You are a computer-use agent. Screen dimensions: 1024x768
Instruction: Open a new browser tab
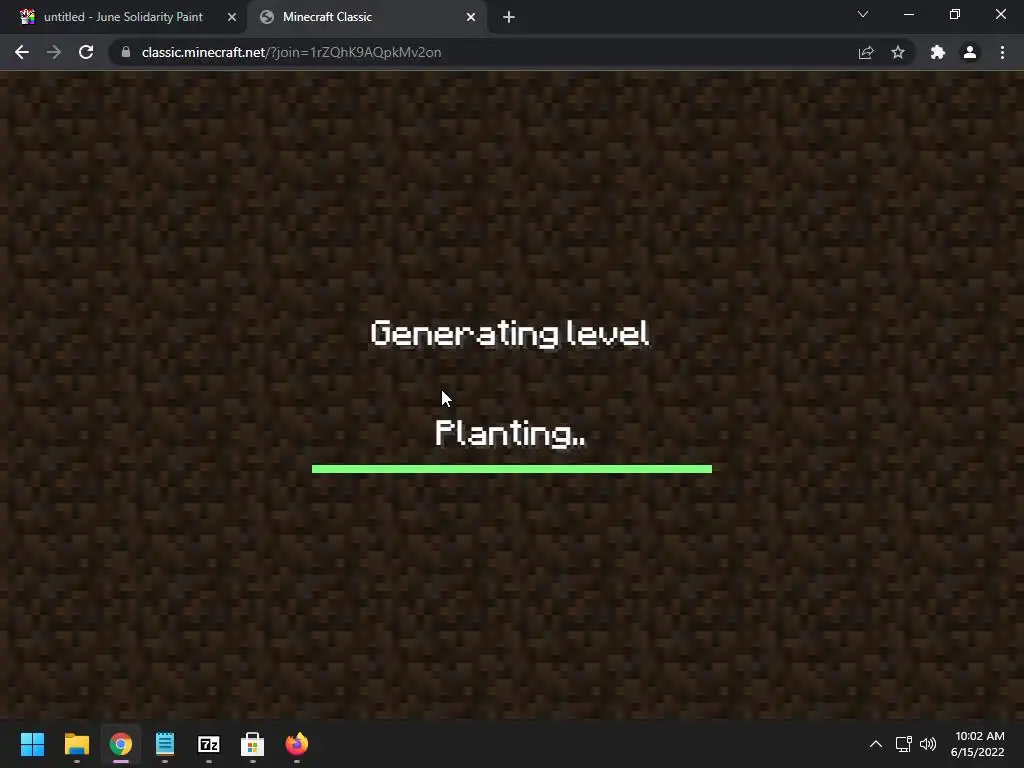(x=509, y=17)
